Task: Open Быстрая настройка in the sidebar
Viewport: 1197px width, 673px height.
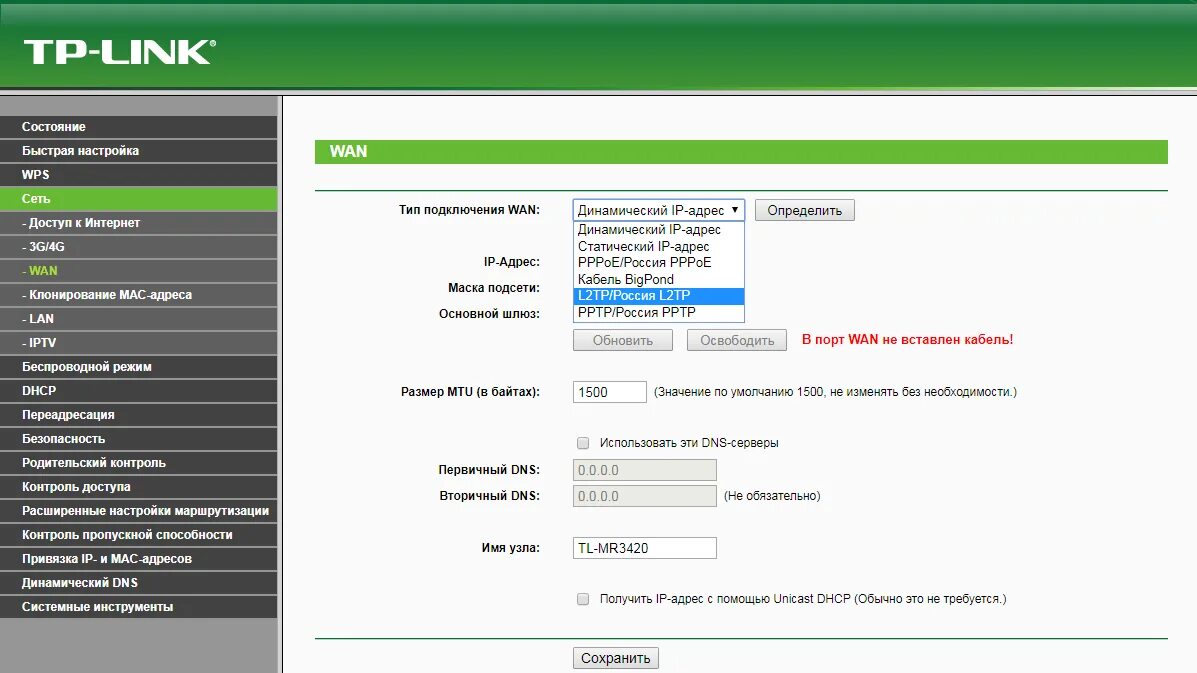Action: (x=138, y=150)
